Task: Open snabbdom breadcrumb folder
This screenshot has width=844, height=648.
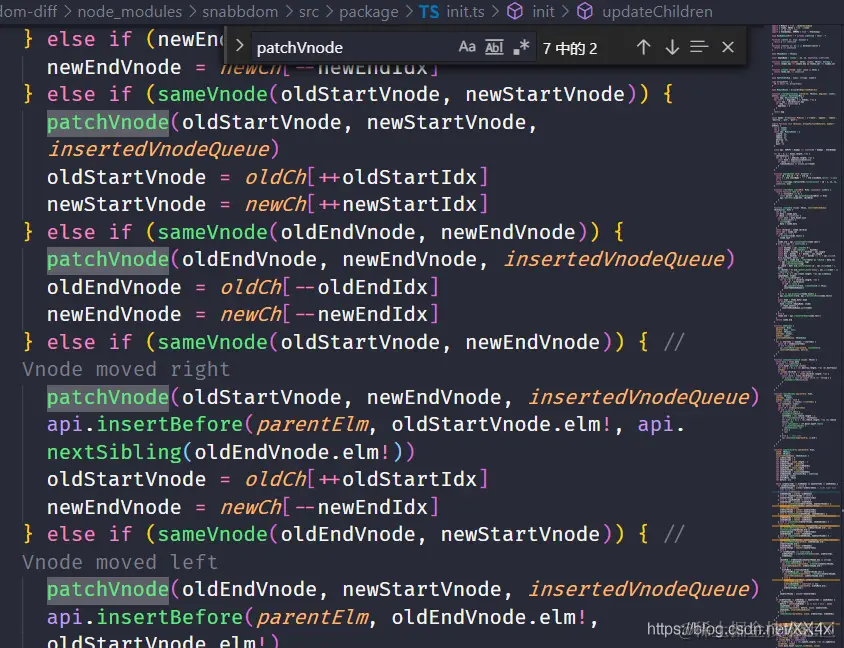Action: (x=240, y=11)
